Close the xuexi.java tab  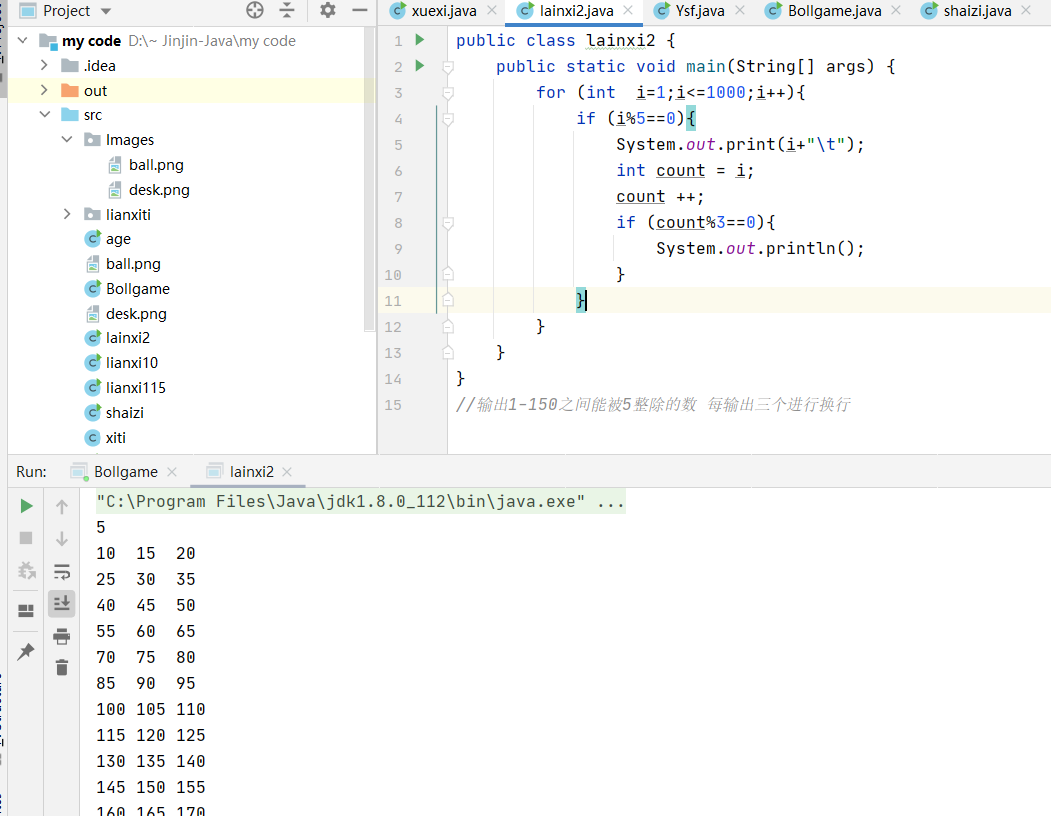tap(492, 10)
